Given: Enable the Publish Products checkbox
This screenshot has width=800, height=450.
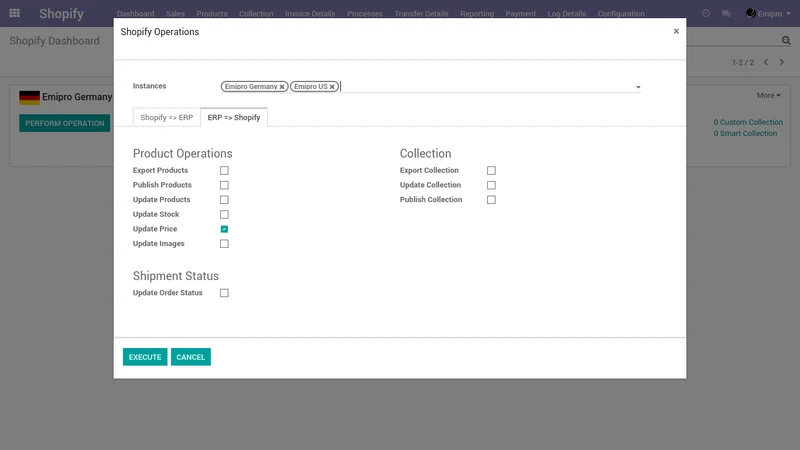Looking at the screenshot, I should coord(224,185).
